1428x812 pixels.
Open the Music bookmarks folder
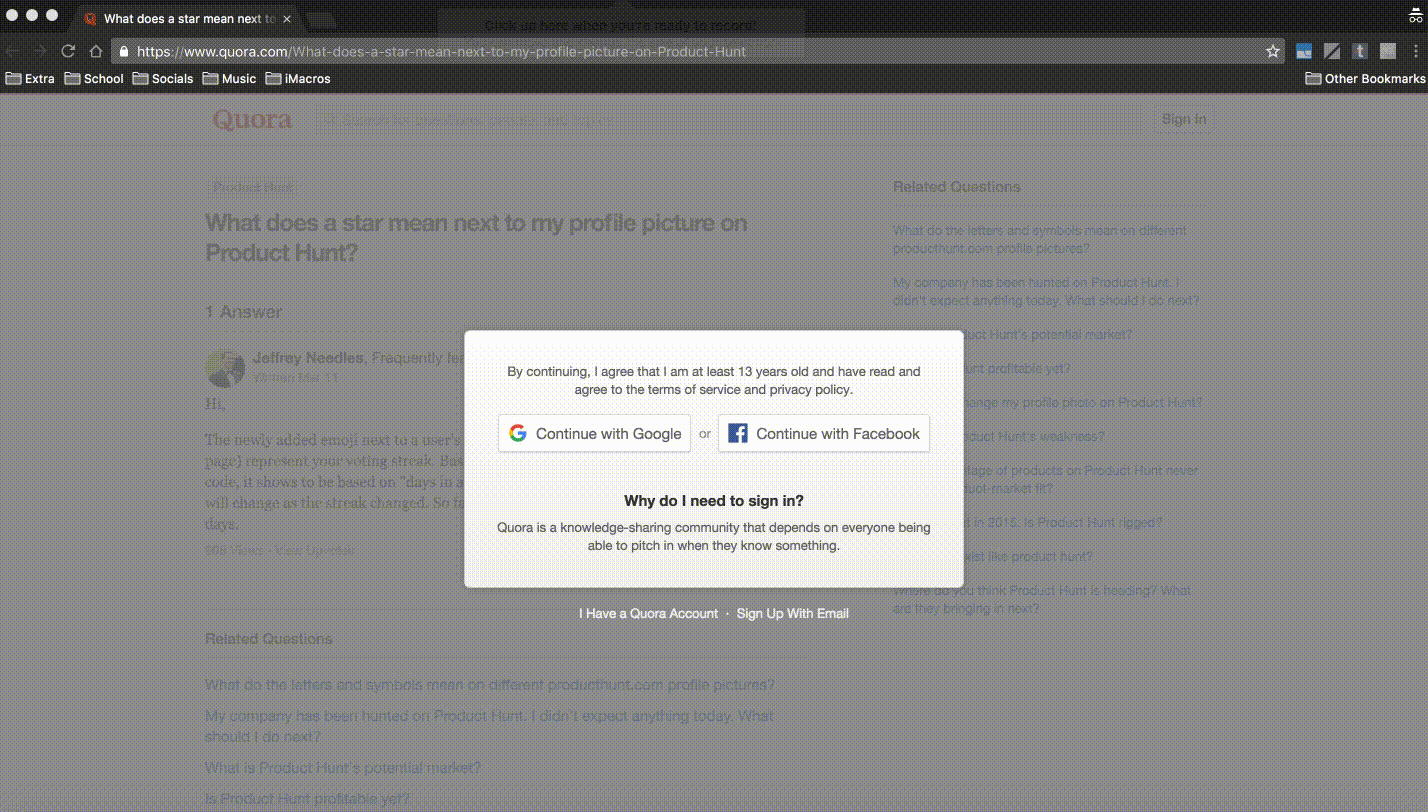[x=229, y=78]
